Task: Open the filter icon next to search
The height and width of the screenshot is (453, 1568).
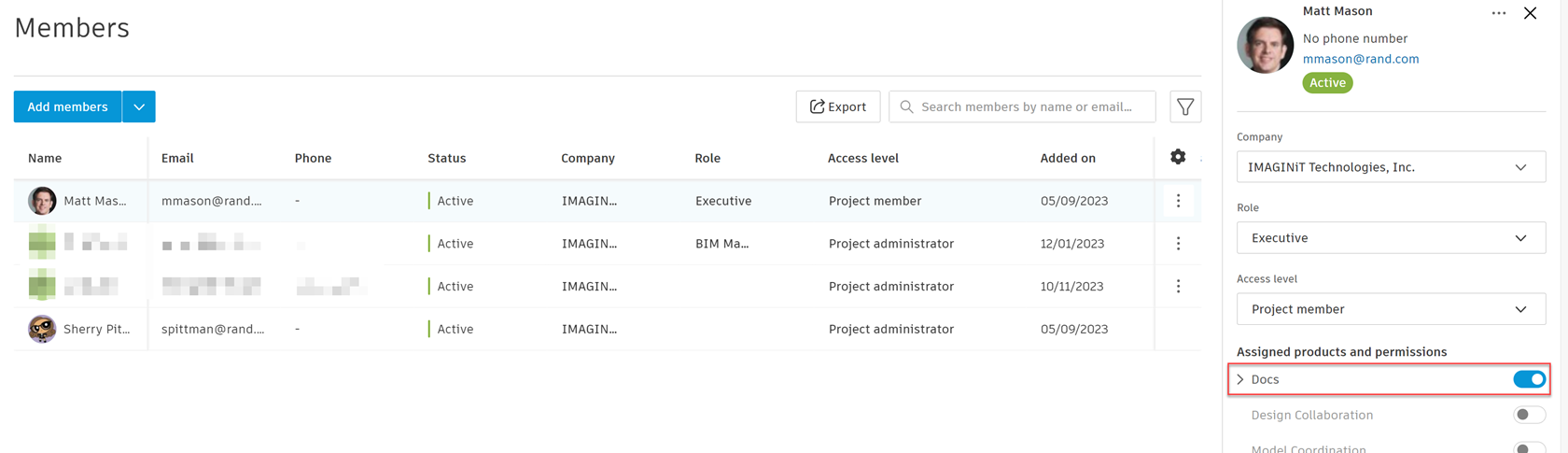Action: click(x=1184, y=107)
